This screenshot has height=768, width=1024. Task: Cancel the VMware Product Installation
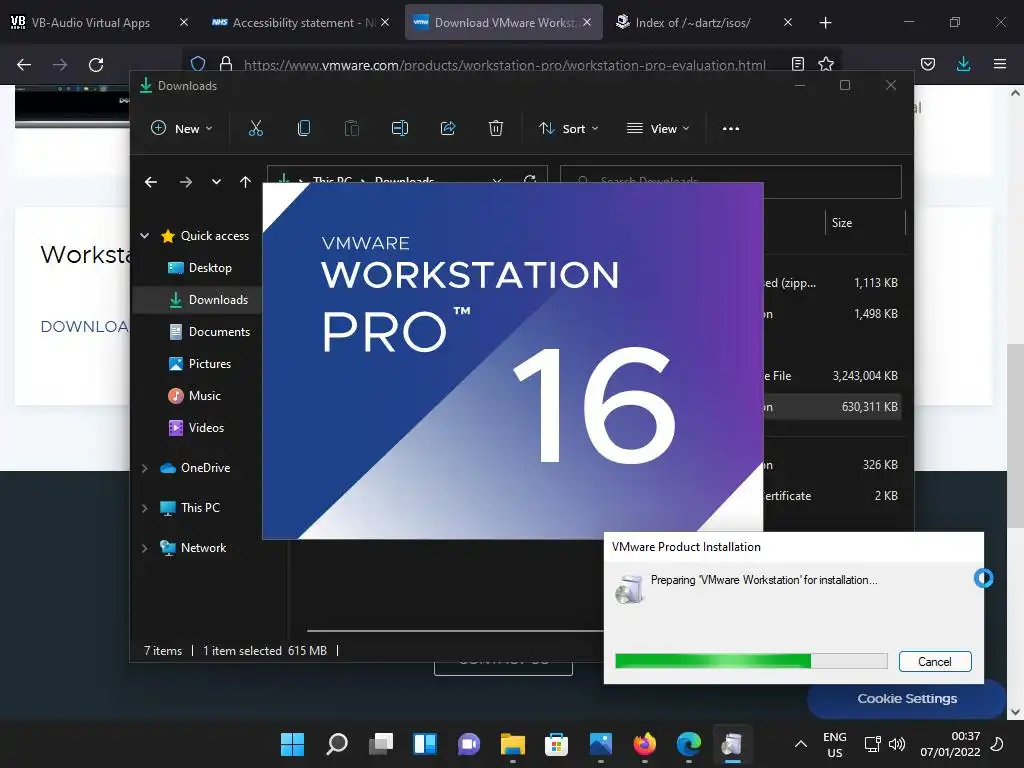tap(935, 662)
